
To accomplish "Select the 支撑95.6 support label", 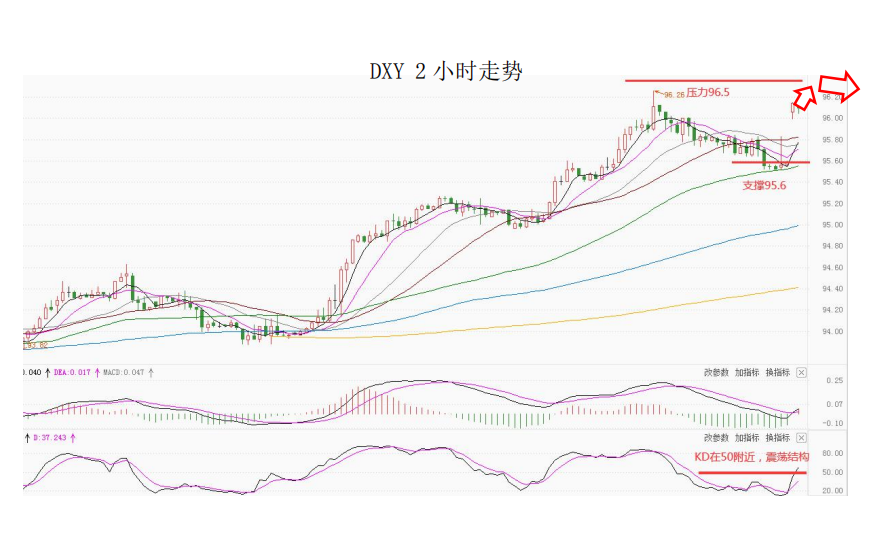I will 762,185.
